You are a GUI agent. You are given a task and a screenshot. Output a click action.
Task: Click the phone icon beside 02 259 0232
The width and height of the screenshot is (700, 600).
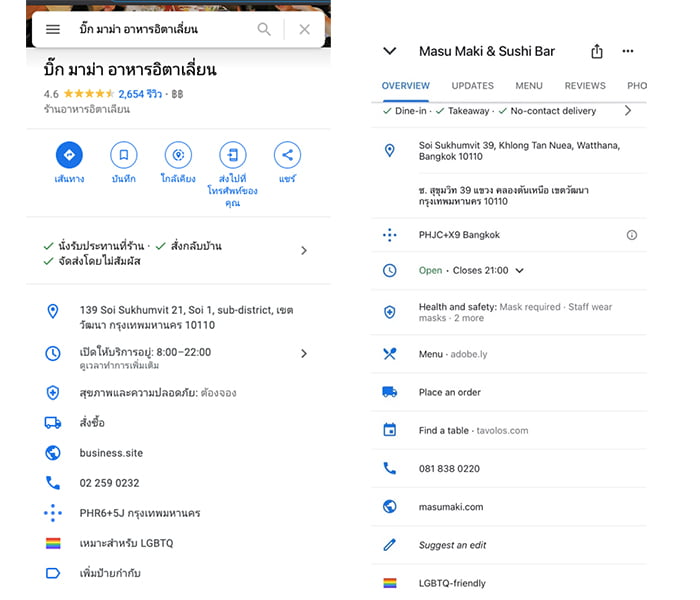point(53,483)
